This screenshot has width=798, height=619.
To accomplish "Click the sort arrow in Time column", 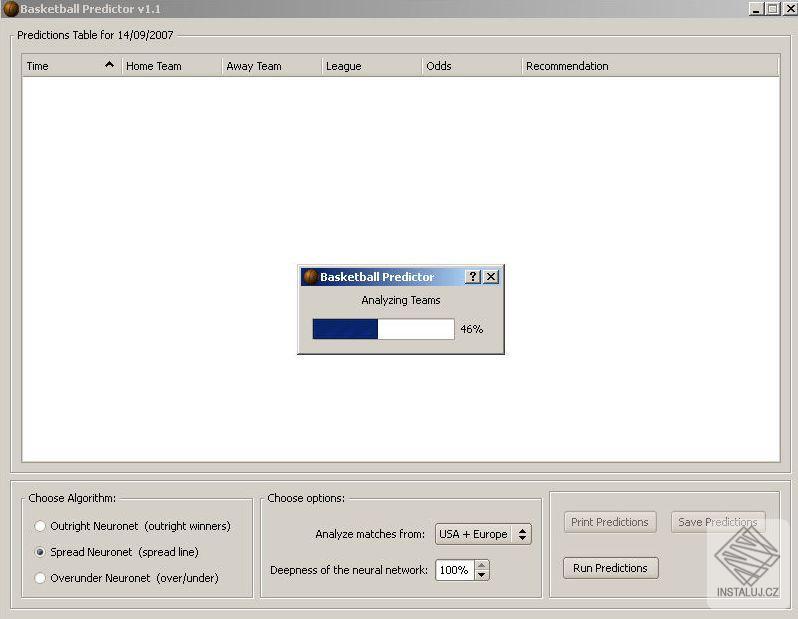I will coord(109,65).
